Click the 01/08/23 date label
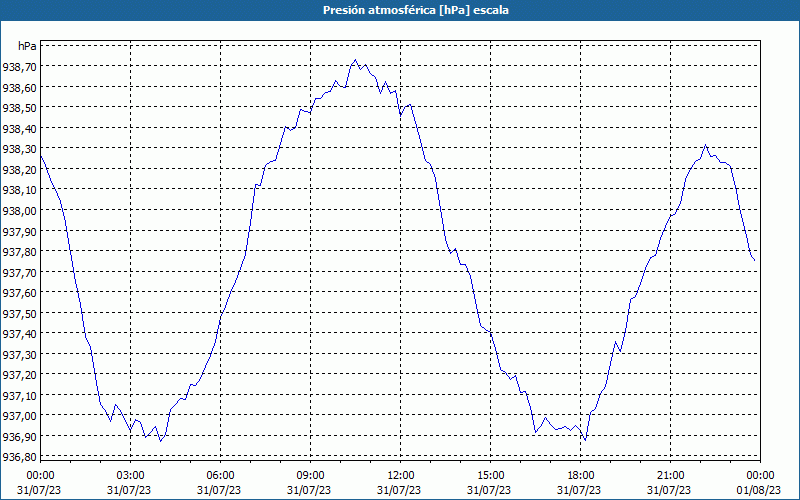Image resolution: width=800 pixels, height=500 pixels. pyautogui.click(x=759, y=490)
